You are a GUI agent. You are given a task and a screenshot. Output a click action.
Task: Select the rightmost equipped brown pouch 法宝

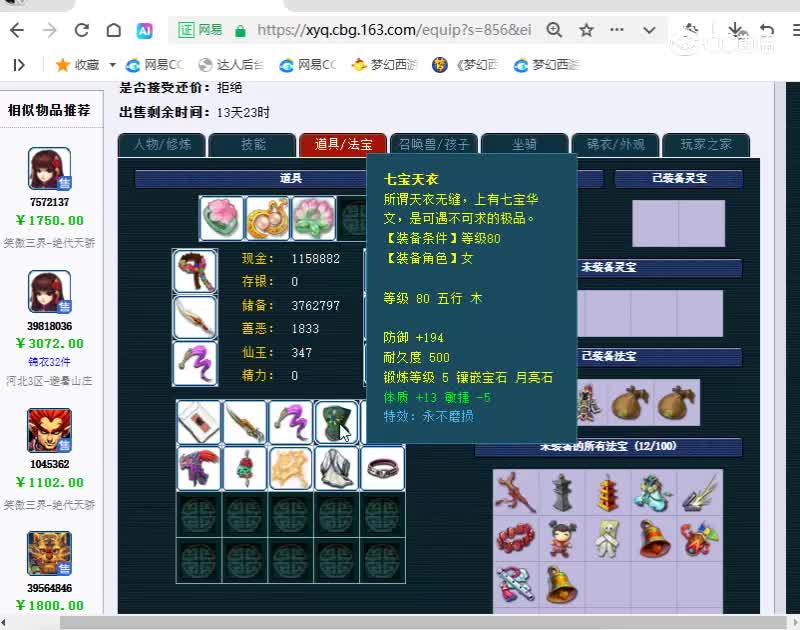coord(676,402)
